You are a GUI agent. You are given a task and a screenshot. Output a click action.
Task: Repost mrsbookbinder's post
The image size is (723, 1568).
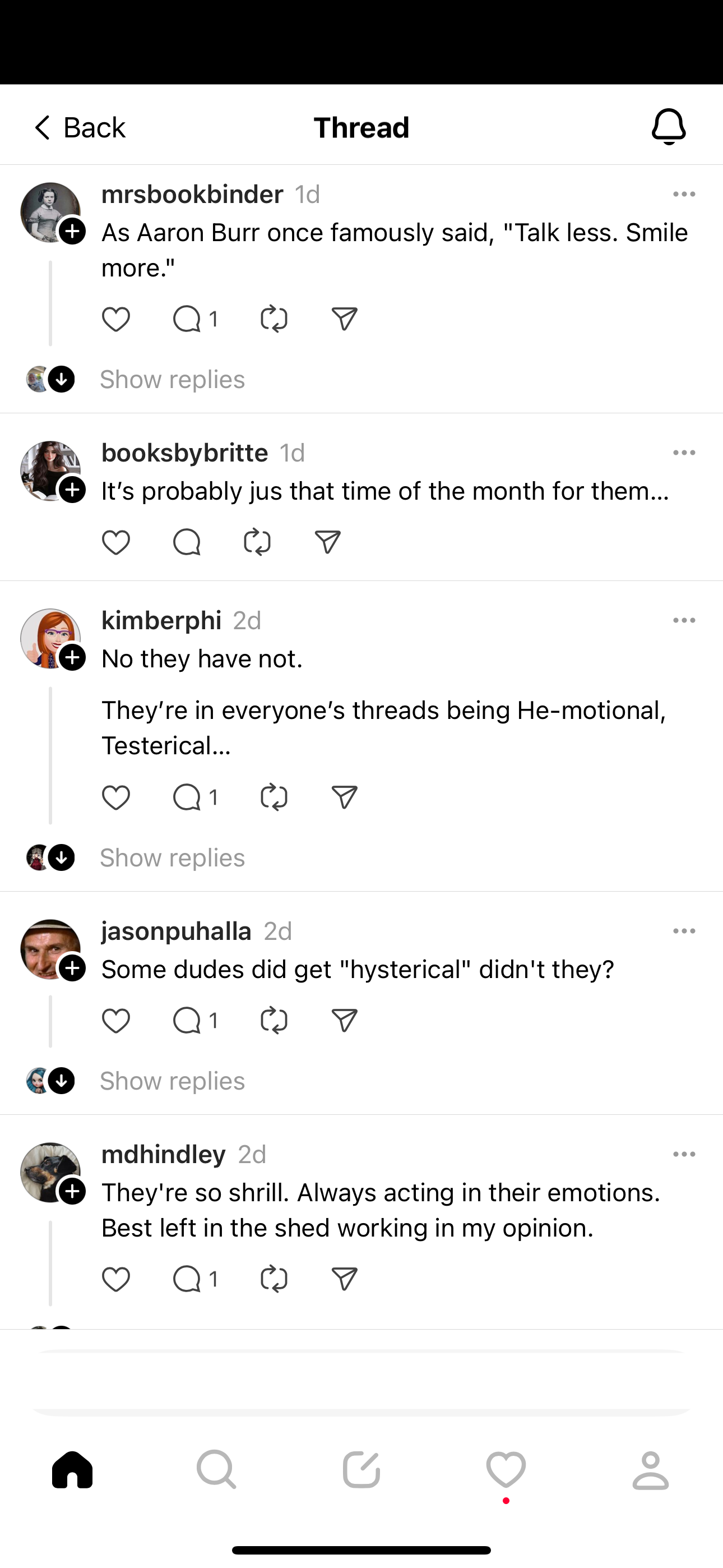point(274,320)
